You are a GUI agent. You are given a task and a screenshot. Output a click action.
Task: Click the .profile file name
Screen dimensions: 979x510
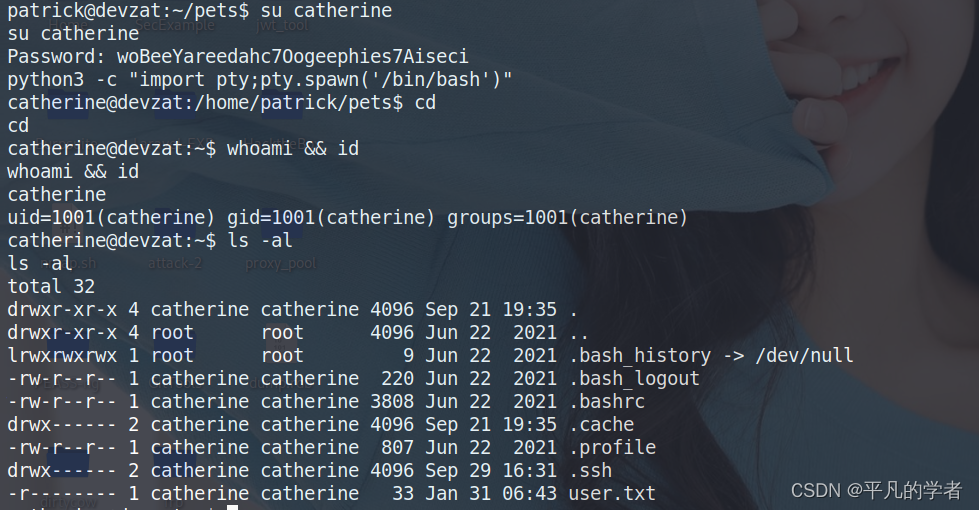[612, 448]
